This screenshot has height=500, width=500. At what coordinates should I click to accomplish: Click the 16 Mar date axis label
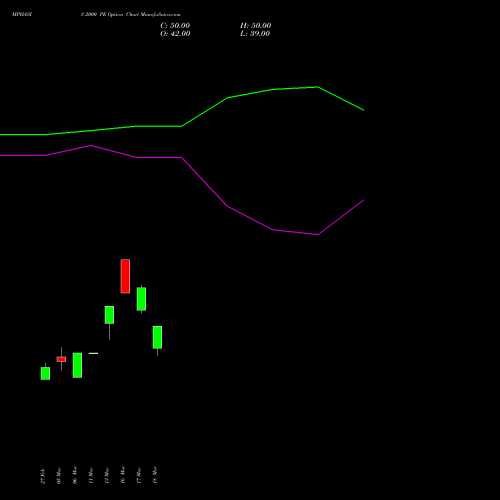[123, 475]
